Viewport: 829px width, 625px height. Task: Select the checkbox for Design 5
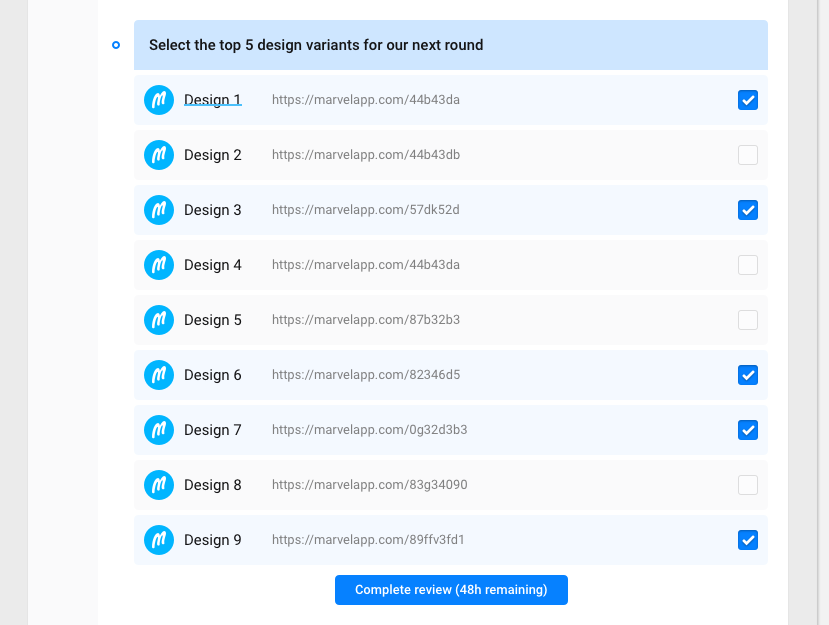pyautogui.click(x=748, y=320)
